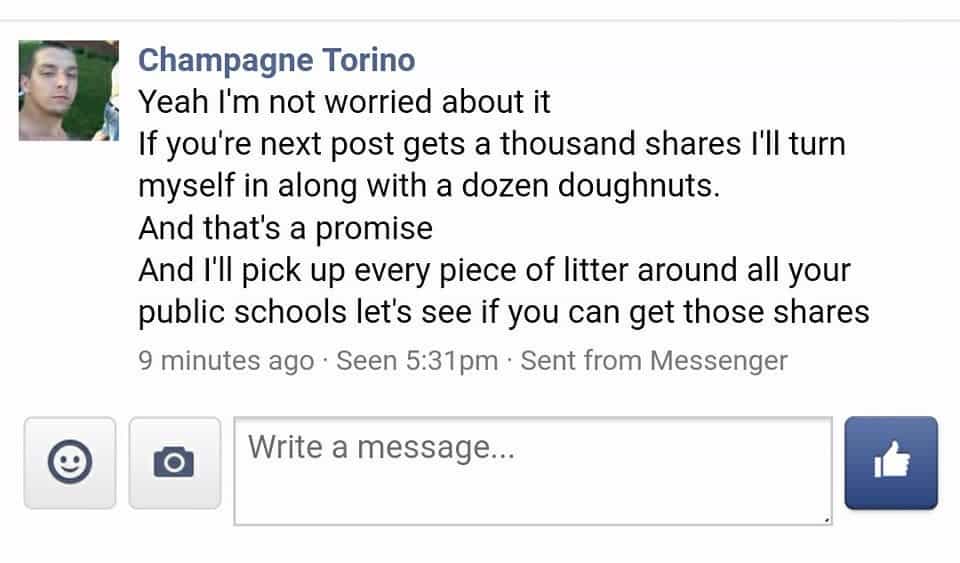Screen dimensions: 960x563
Task: Click the "Sent from Messenger" label
Action: [x=654, y=361]
